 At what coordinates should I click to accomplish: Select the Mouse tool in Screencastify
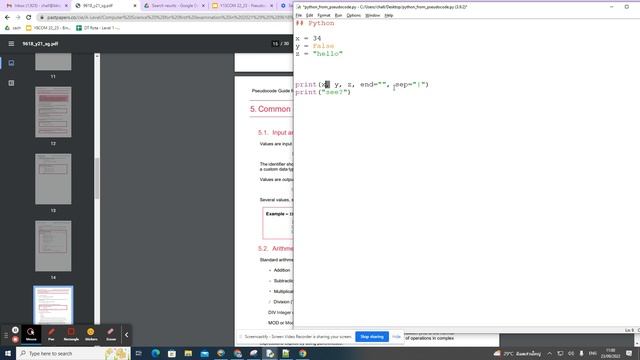click(x=31, y=334)
